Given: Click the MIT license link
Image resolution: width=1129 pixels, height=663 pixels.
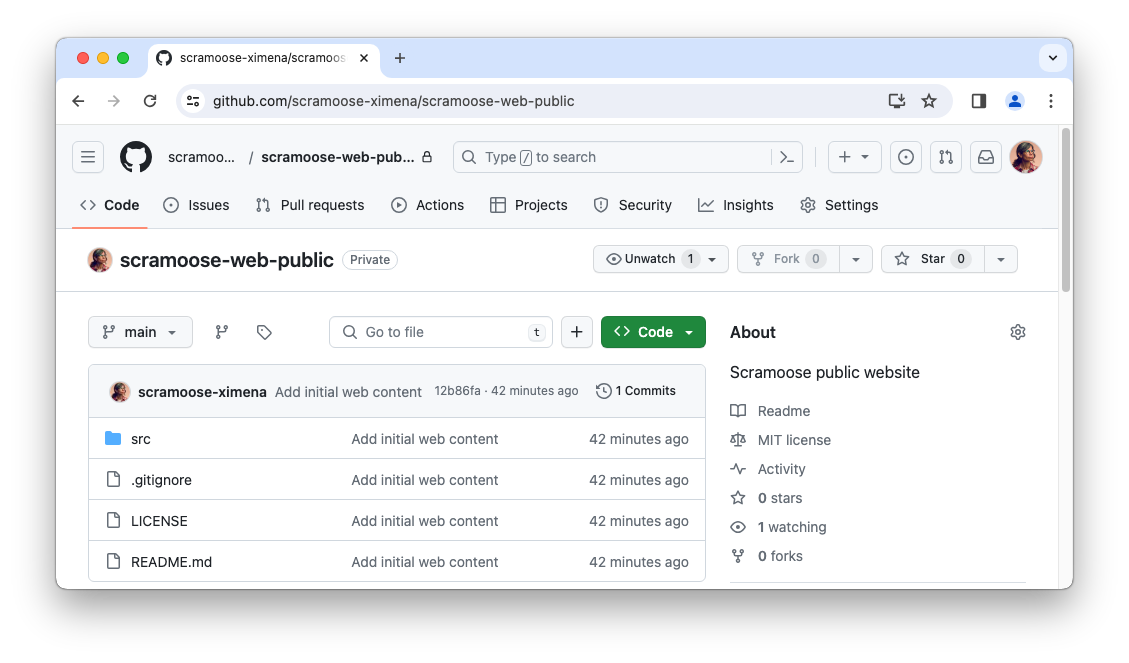Looking at the screenshot, I should pyautogui.click(x=793, y=440).
